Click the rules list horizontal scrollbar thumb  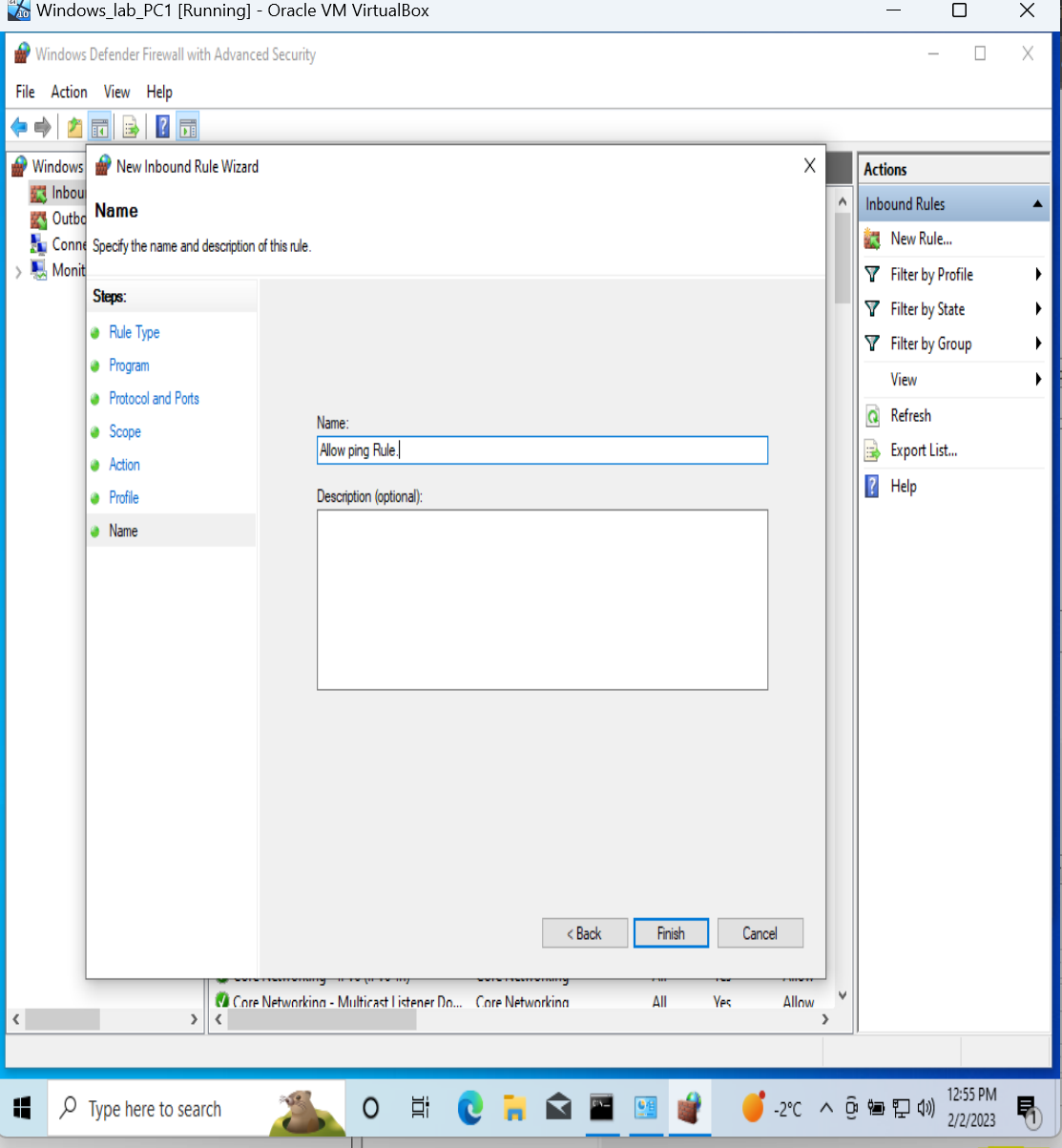(x=323, y=1019)
